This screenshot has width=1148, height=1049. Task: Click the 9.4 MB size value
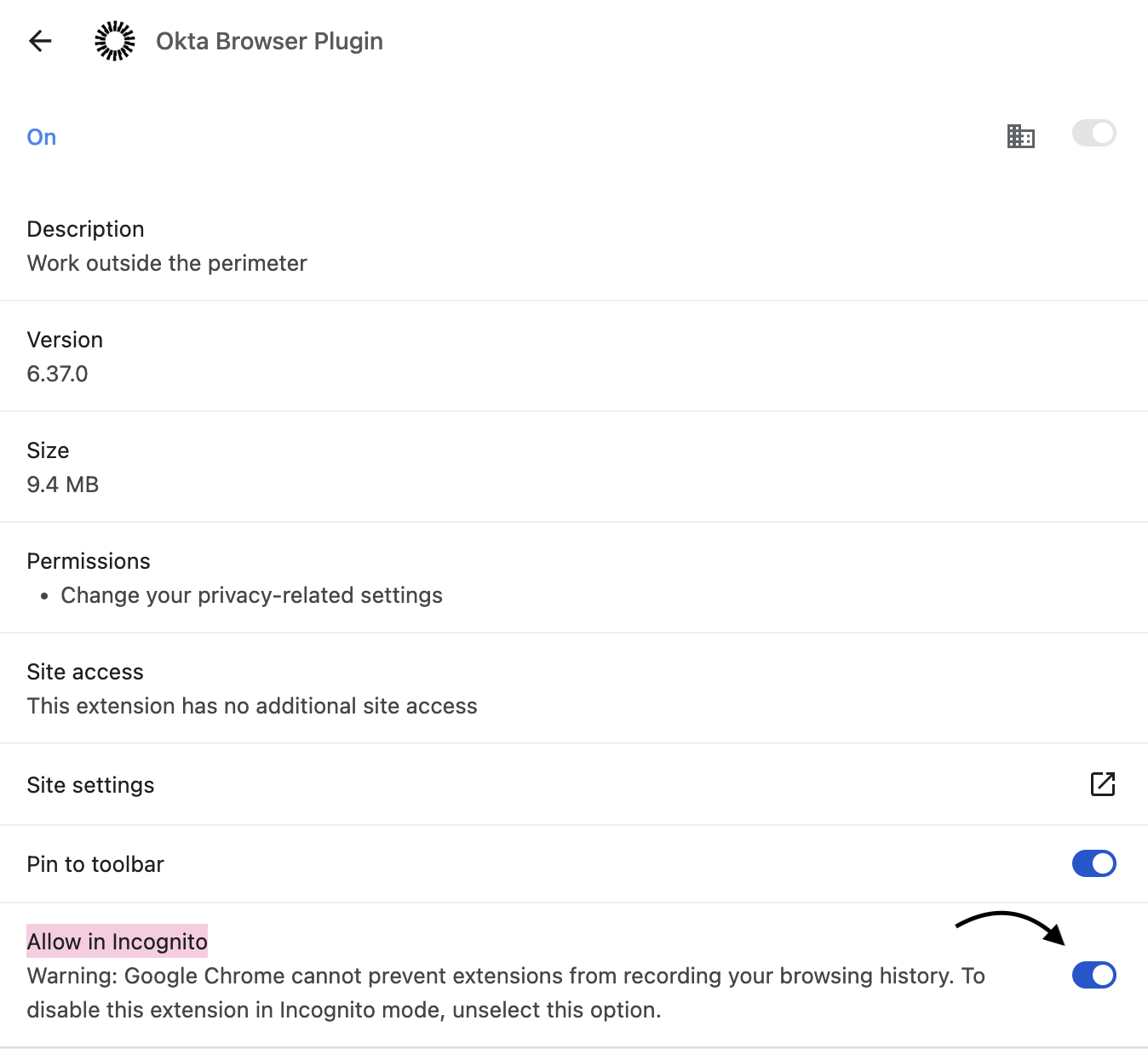[63, 484]
